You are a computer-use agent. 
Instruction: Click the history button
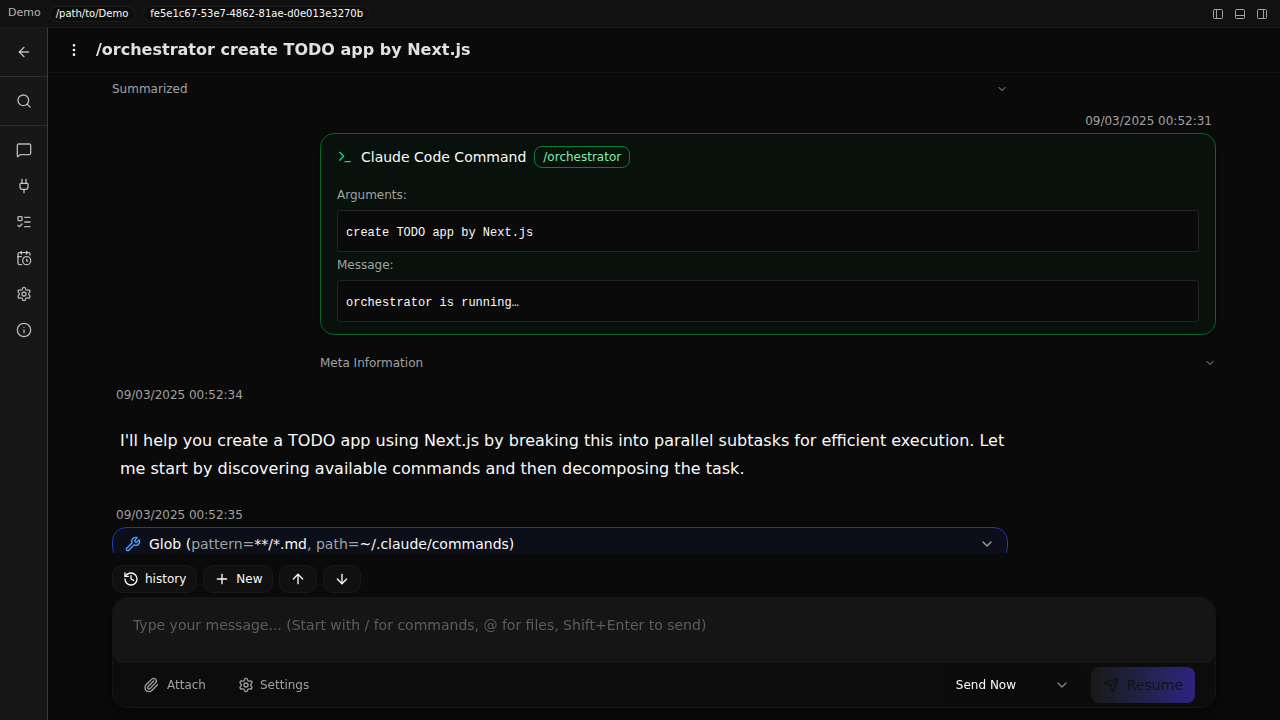pos(155,579)
